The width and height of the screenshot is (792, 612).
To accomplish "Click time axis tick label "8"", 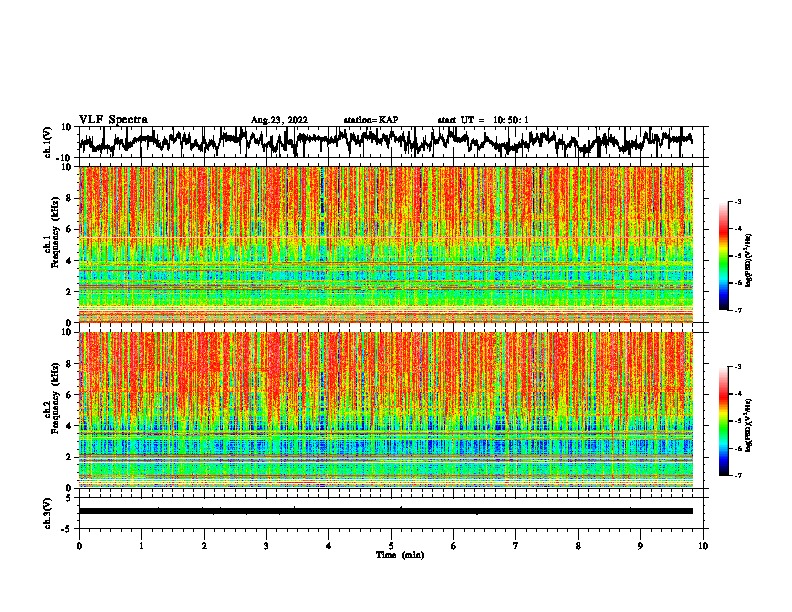I will 578,546.
